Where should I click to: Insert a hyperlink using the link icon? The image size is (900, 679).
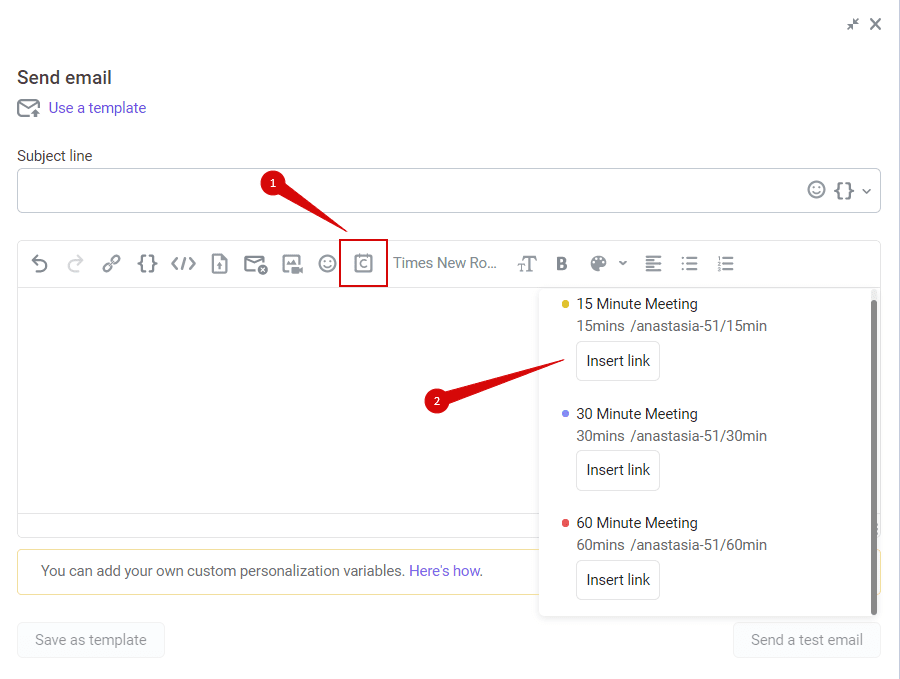[x=111, y=263]
